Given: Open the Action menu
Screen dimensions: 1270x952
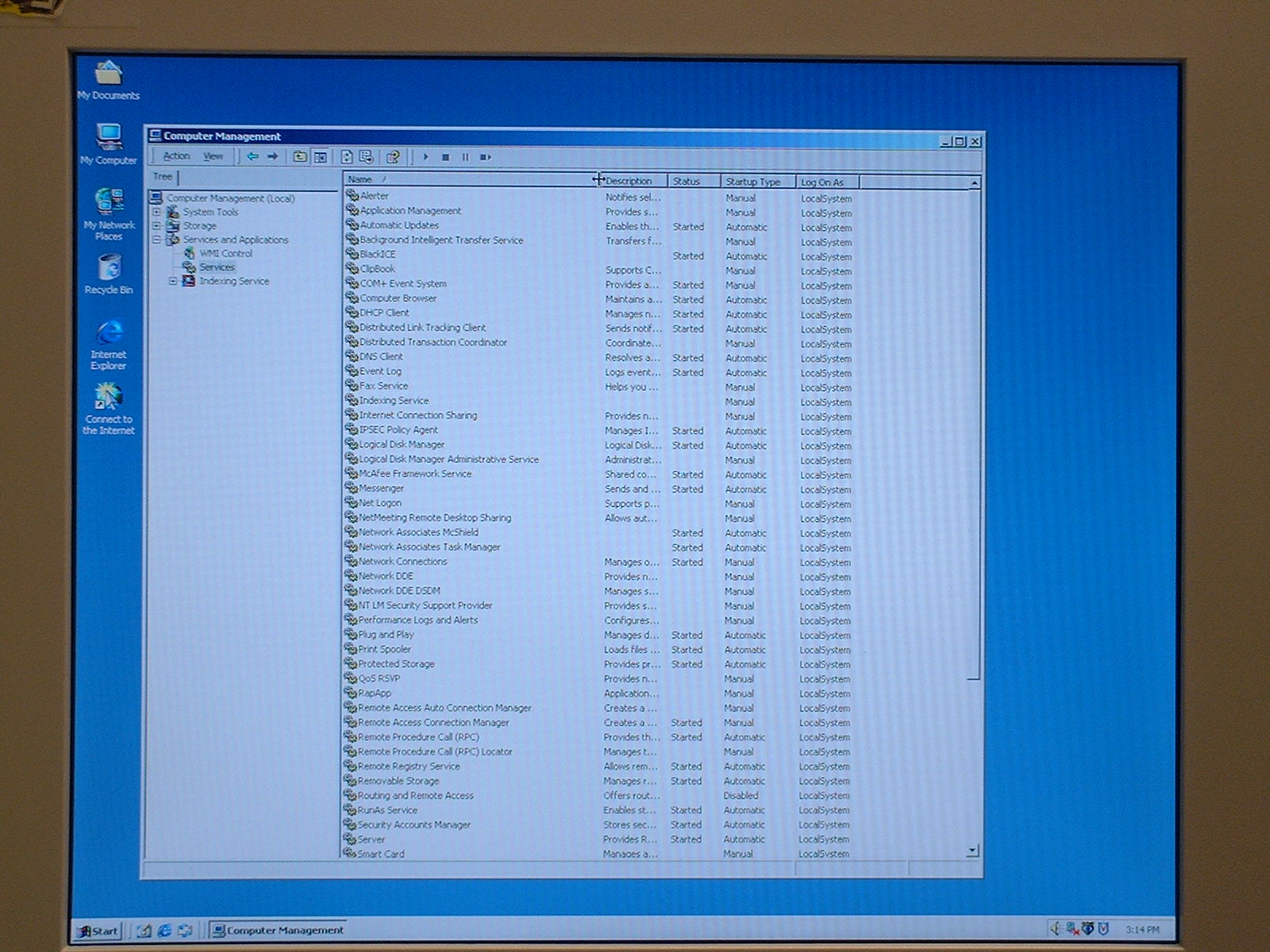Looking at the screenshot, I should point(176,156).
